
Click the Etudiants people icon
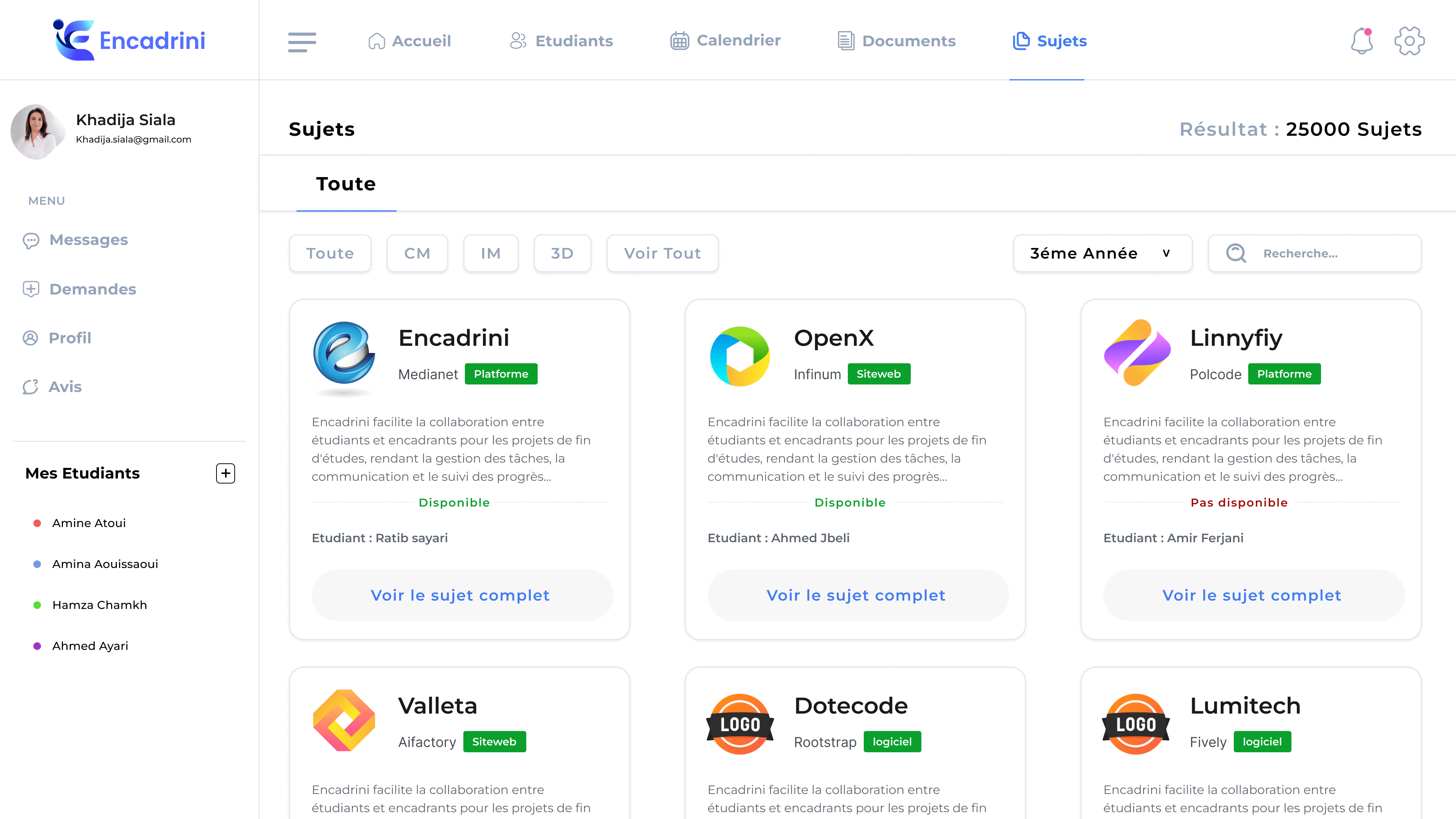[518, 41]
